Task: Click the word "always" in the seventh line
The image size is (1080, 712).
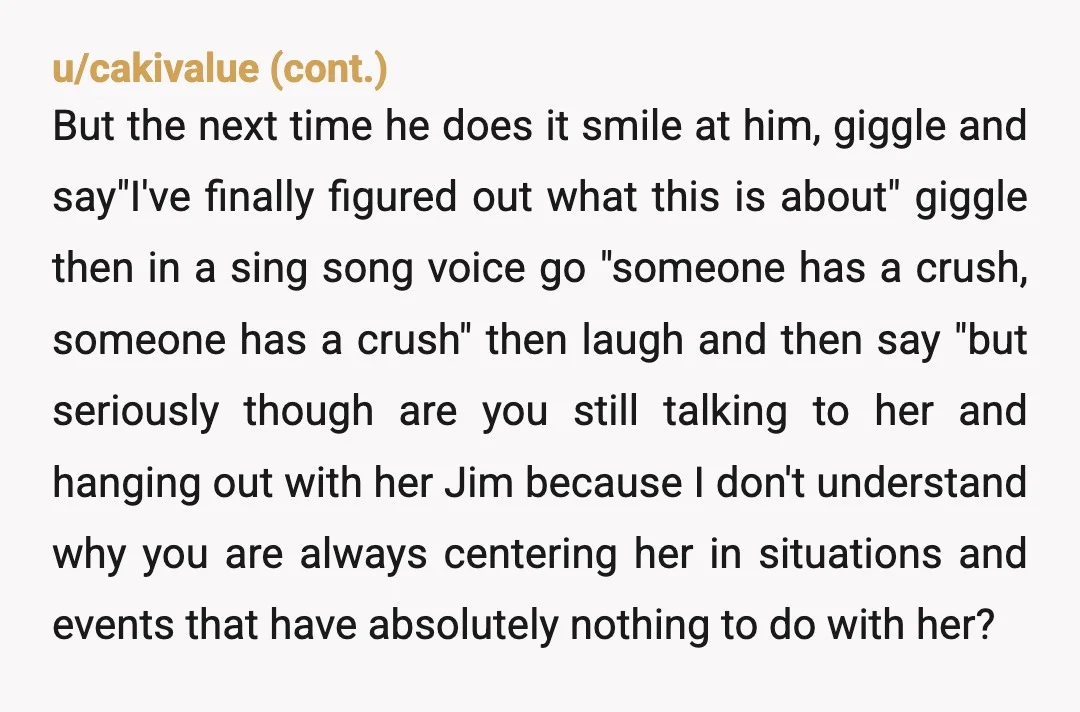Action: (x=363, y=553)
